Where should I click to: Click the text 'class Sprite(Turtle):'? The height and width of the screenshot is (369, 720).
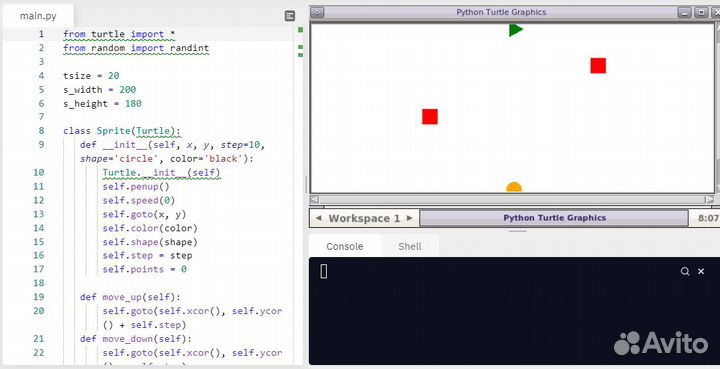pyautogui.click(x=122, y=131)
